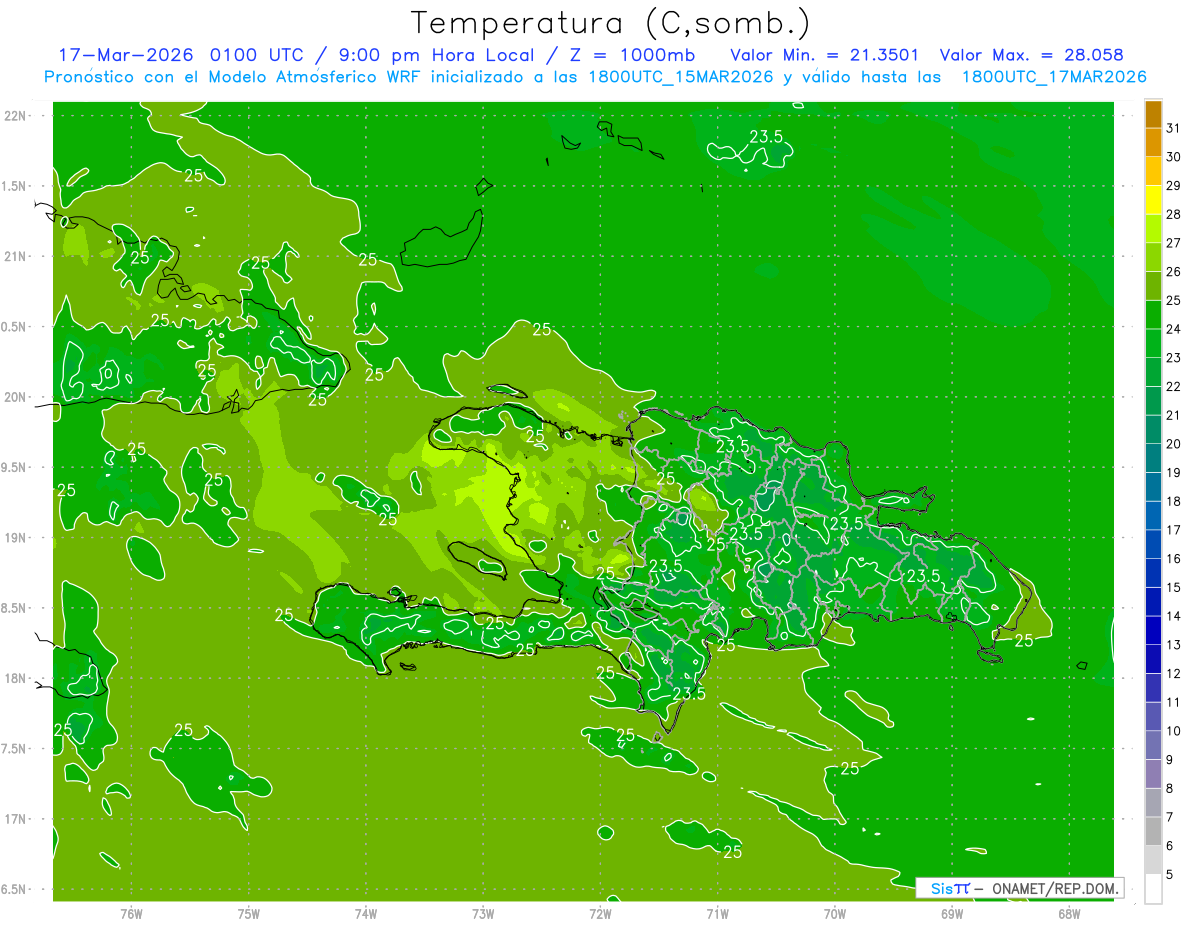The height and width of the screenshot is (927, 1200).
Task: Click the '22N' latitude axis label
Action: coord(16,115)
